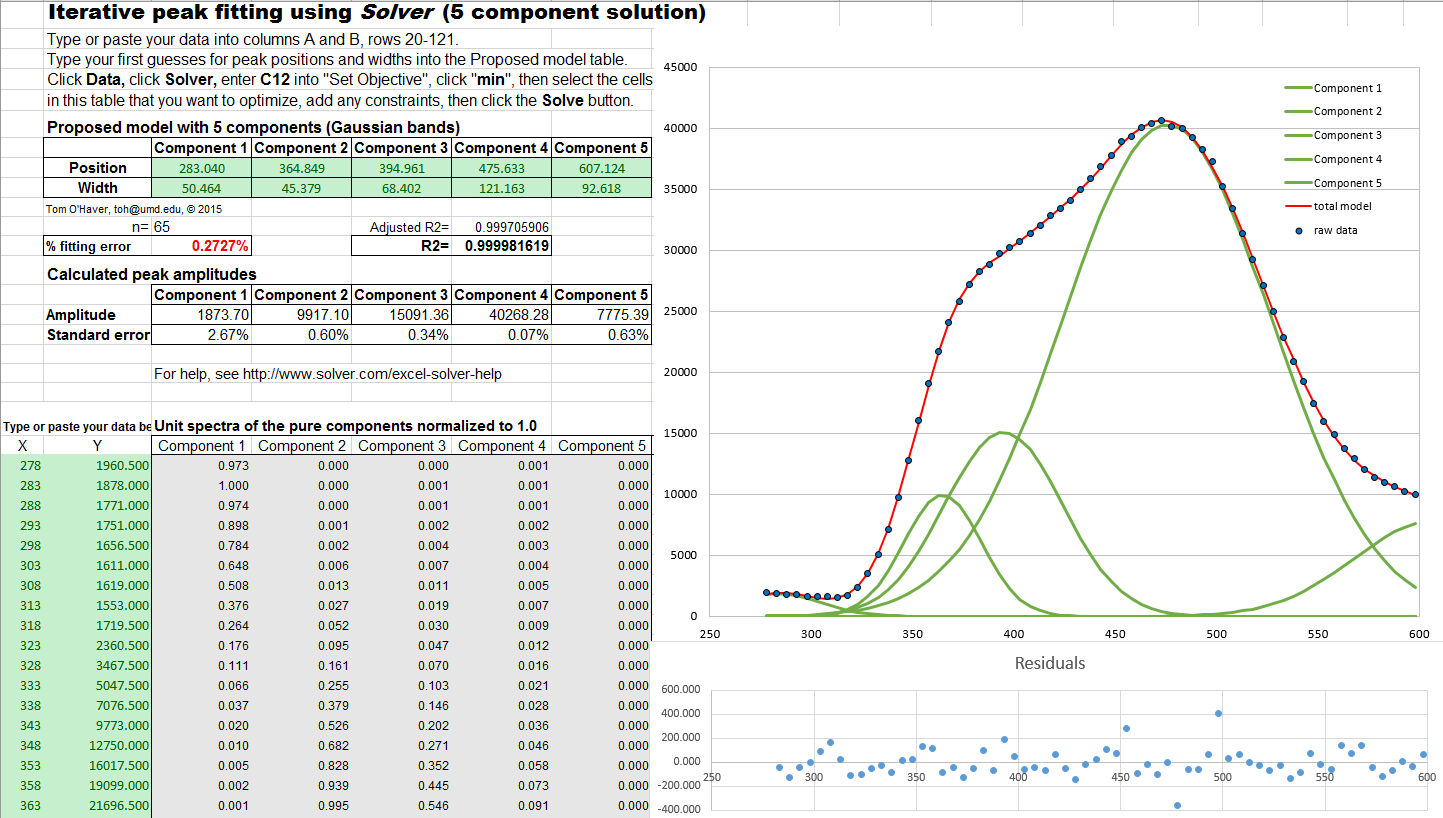The width and height of the screenshot is (1443, 818).
Task: Click the 'total model' legend entry
Action: click(x=1342, y=206)
